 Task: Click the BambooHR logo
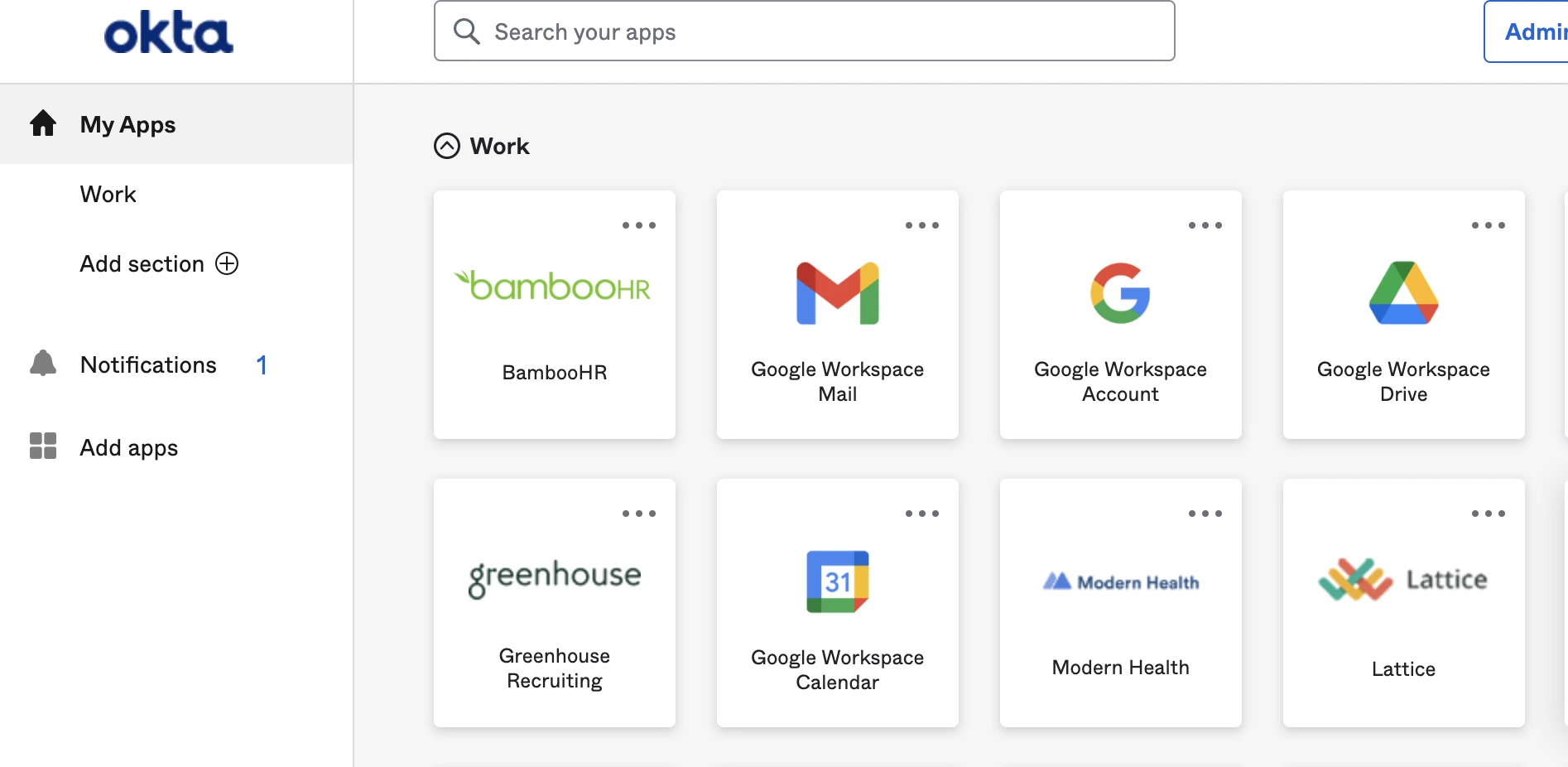coord(553,285)
